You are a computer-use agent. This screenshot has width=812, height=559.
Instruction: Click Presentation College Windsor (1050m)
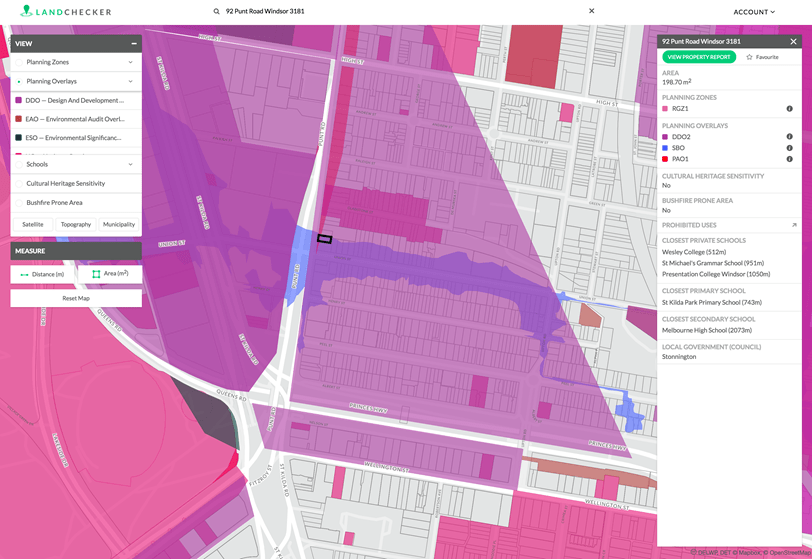(x=716, y=274)
